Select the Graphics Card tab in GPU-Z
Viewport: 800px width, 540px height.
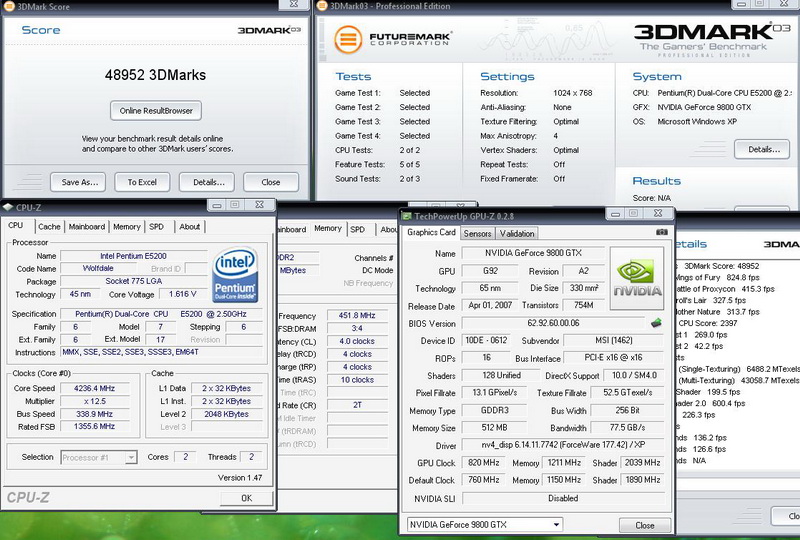click(431, 232)
